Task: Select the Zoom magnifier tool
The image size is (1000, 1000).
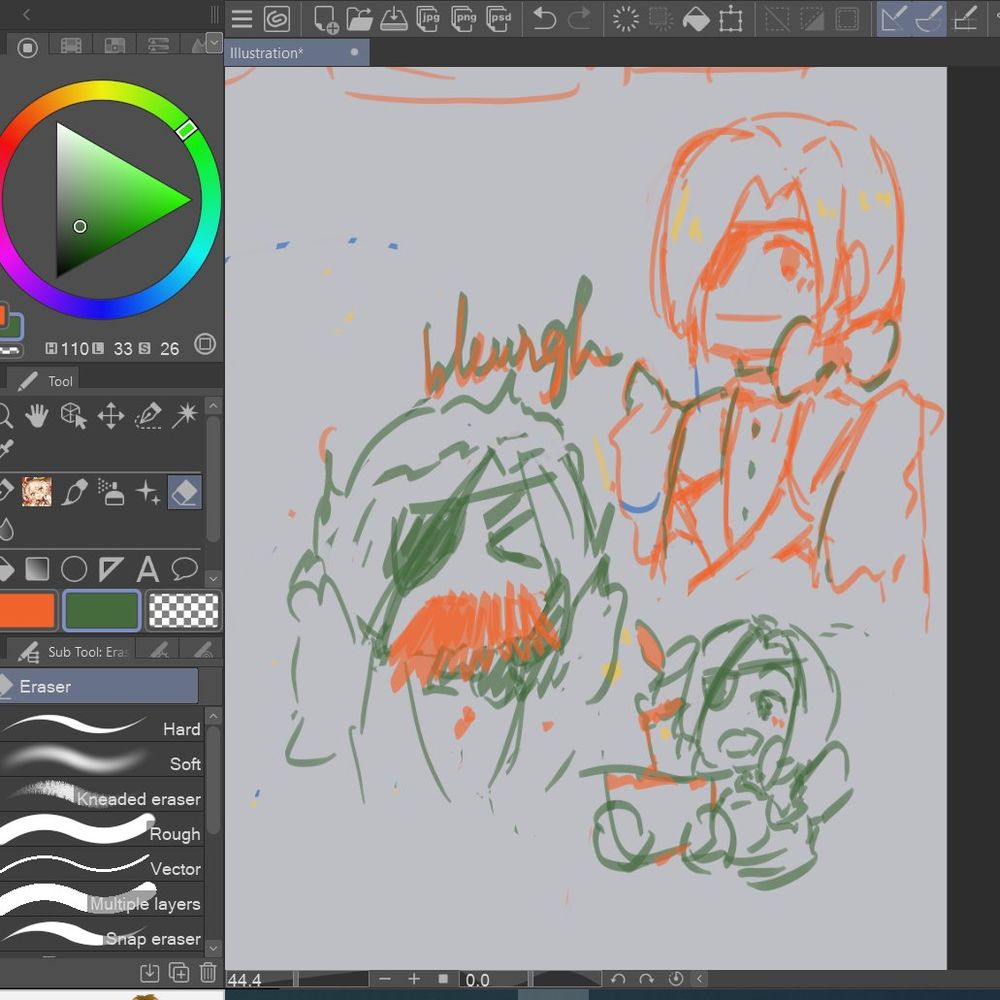Action: [x=8, y=416]
